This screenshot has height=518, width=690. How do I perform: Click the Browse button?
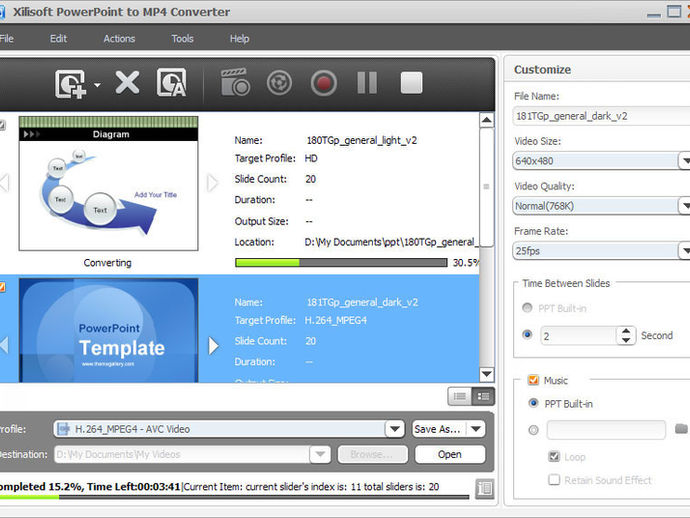(372, 454)
